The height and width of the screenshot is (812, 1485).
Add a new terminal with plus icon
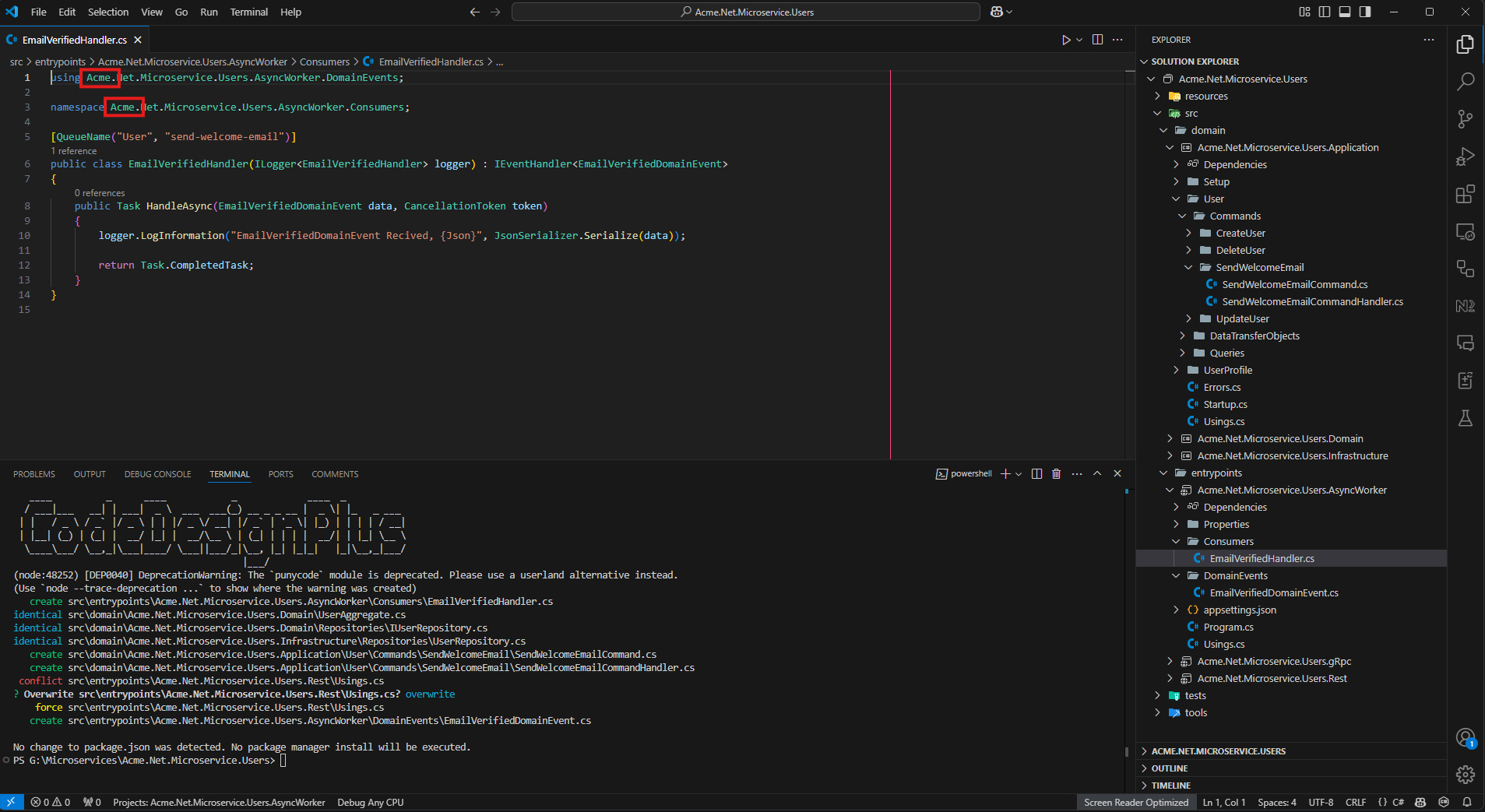(1005, 473)
